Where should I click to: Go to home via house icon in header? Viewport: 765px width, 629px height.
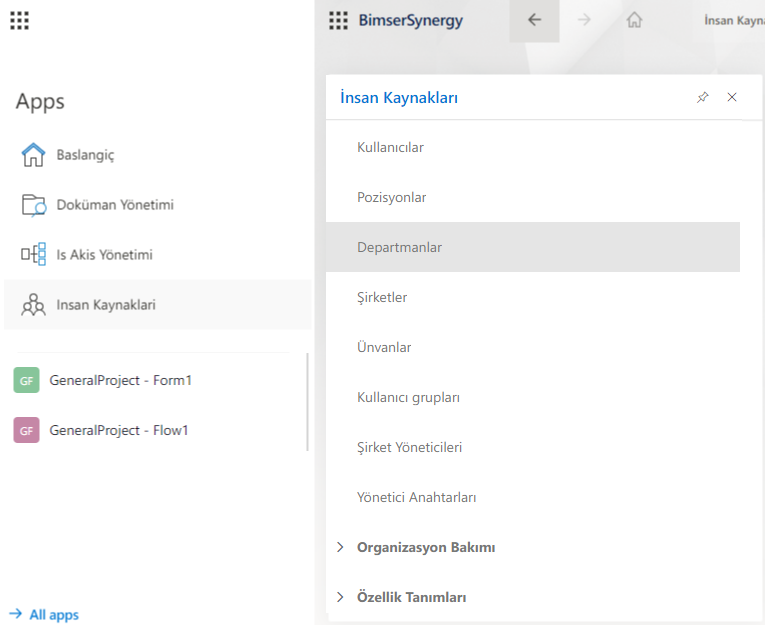[x=634, y=20]
